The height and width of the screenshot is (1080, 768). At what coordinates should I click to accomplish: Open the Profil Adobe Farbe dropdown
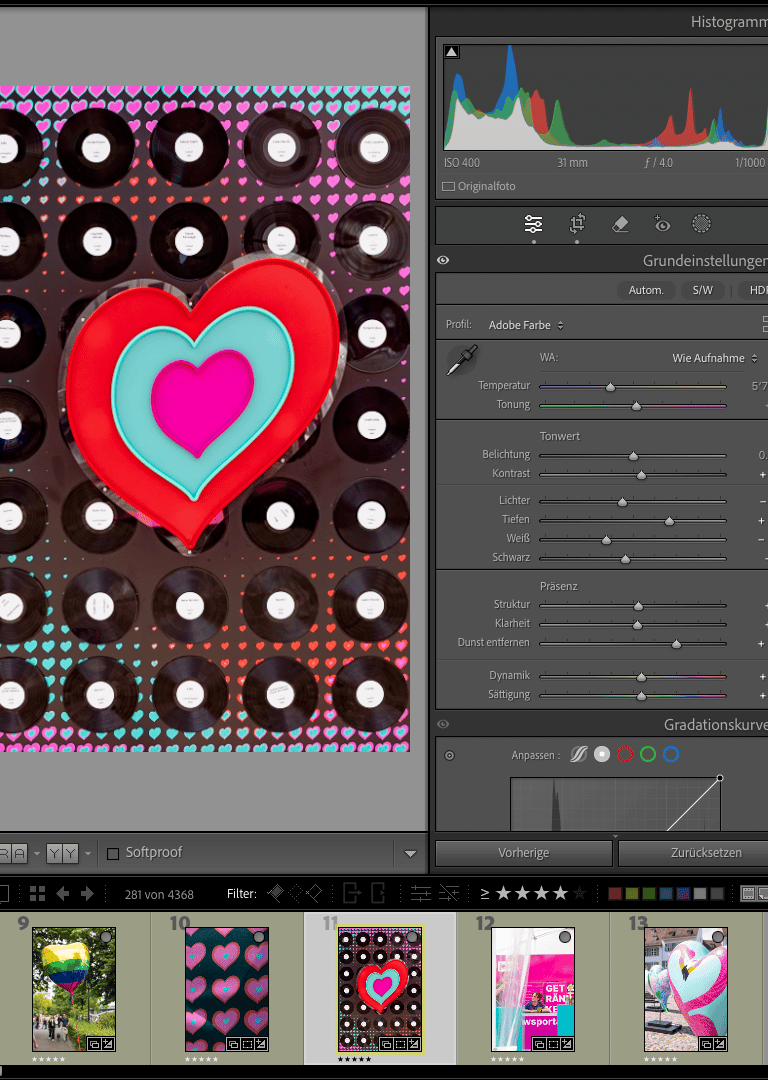pos(526,325)
